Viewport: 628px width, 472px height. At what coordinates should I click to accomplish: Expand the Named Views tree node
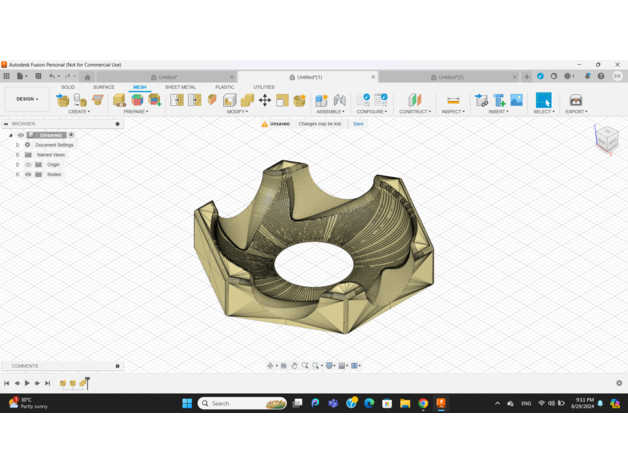click(x=17, y=155)
